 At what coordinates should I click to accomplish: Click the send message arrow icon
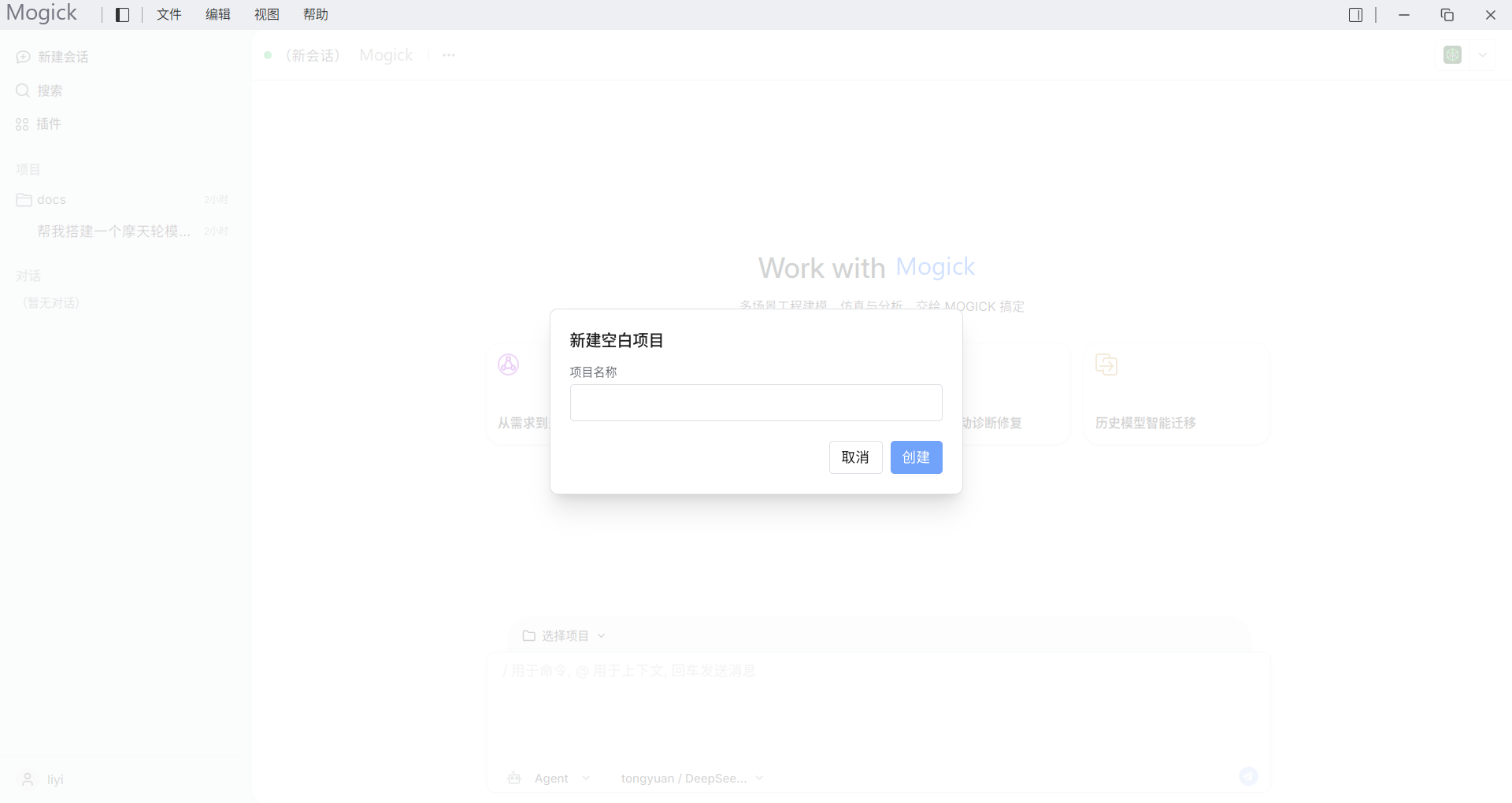(1248, 777)
